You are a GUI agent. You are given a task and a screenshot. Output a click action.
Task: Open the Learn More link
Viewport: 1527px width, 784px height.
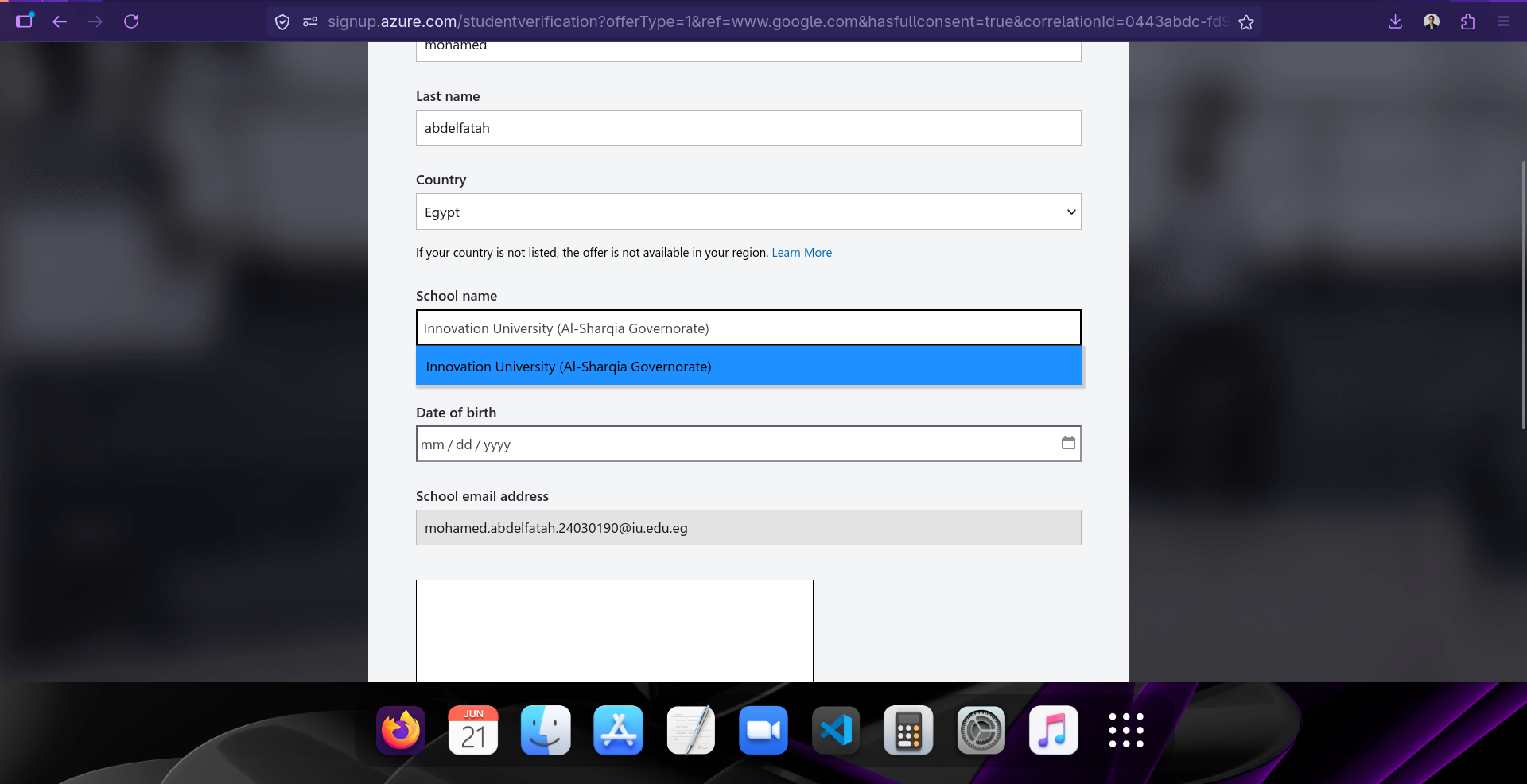pyautogui.click(x=802, y=253)
